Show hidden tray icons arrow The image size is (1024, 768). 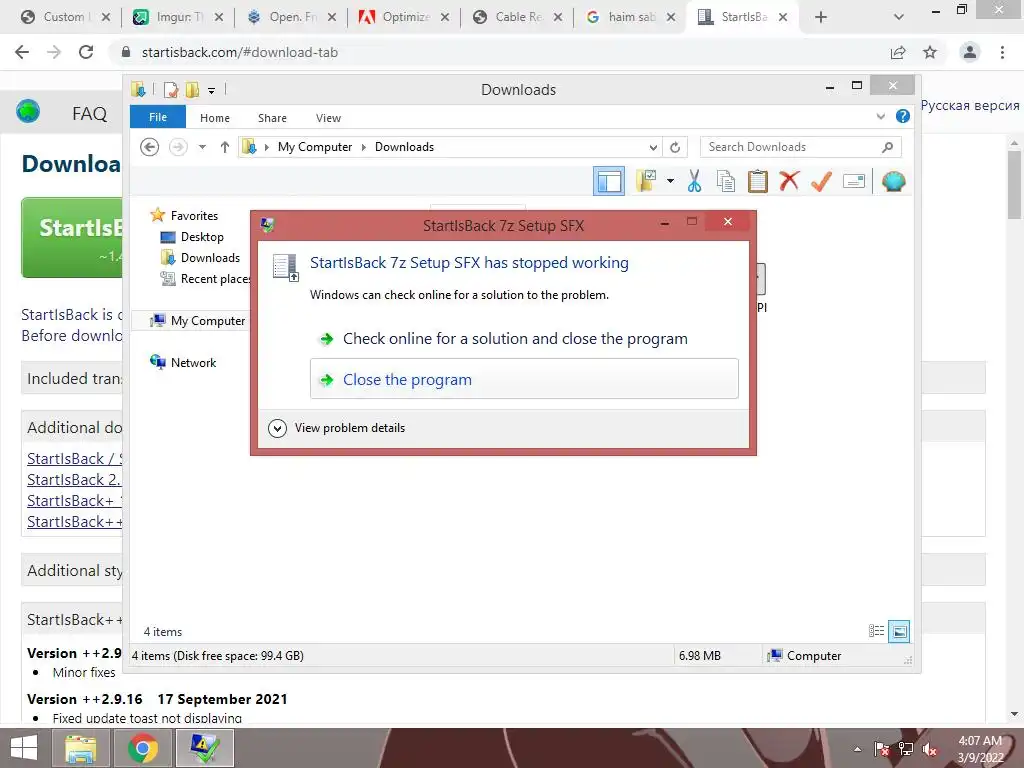click(x=857, y=749)
